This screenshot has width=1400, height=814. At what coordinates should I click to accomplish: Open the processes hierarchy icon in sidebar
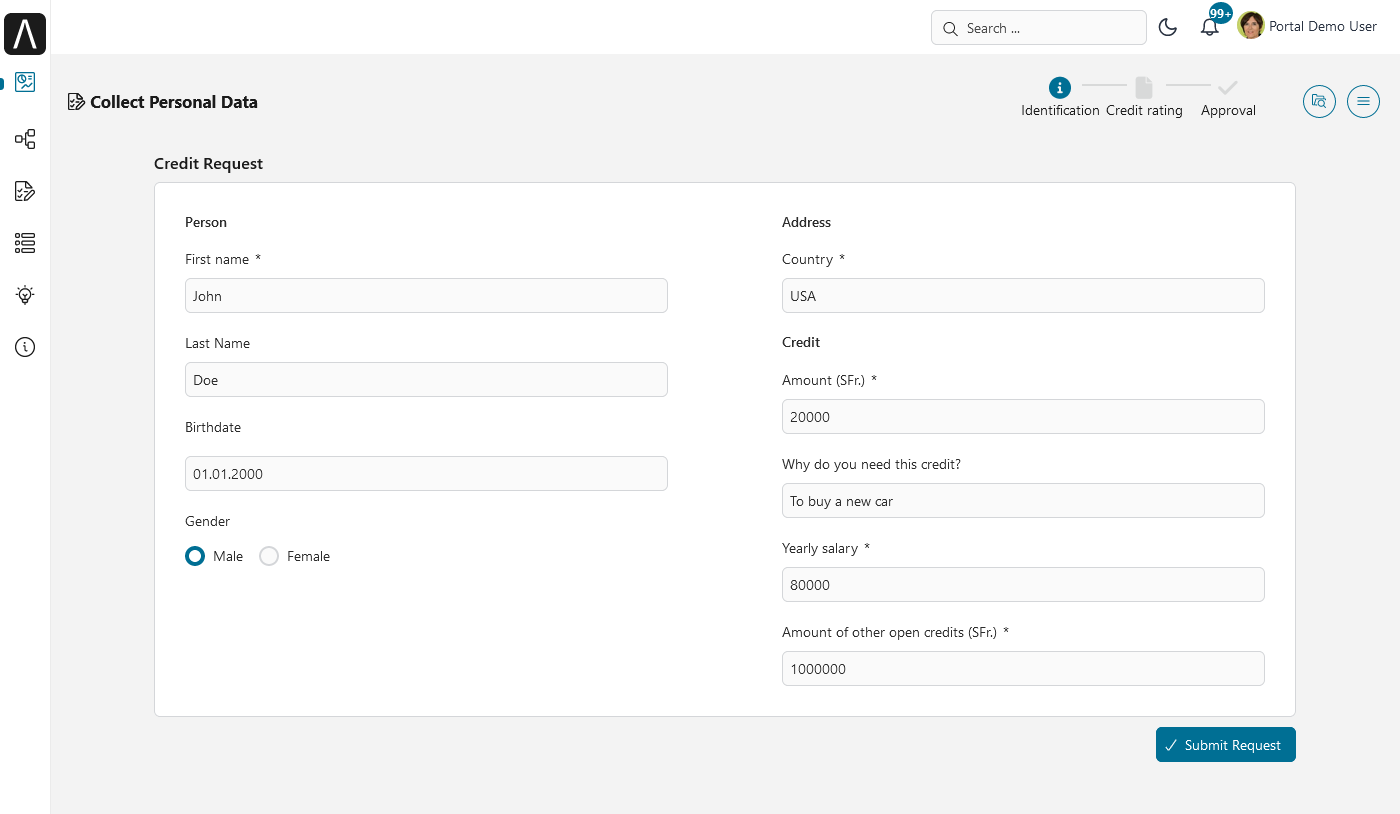click(x=25, y=139)
